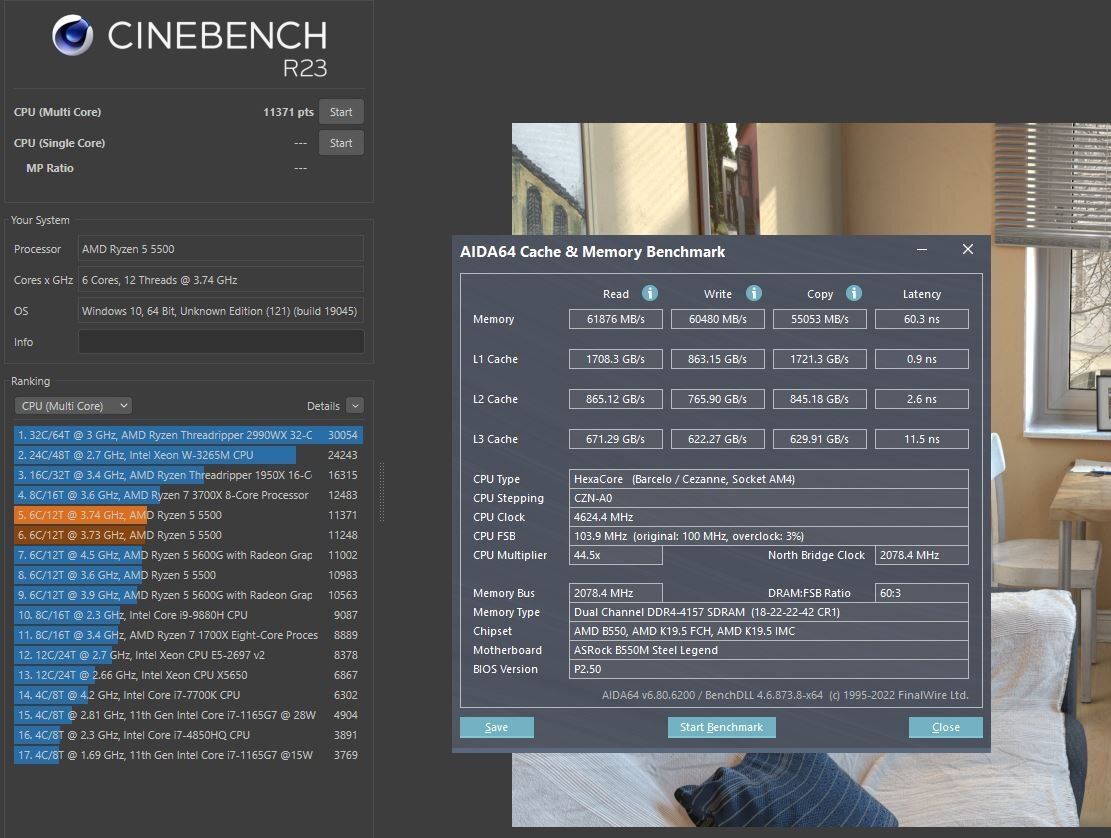Click the CPU Multiplier value 44.5x

[616, 555]
